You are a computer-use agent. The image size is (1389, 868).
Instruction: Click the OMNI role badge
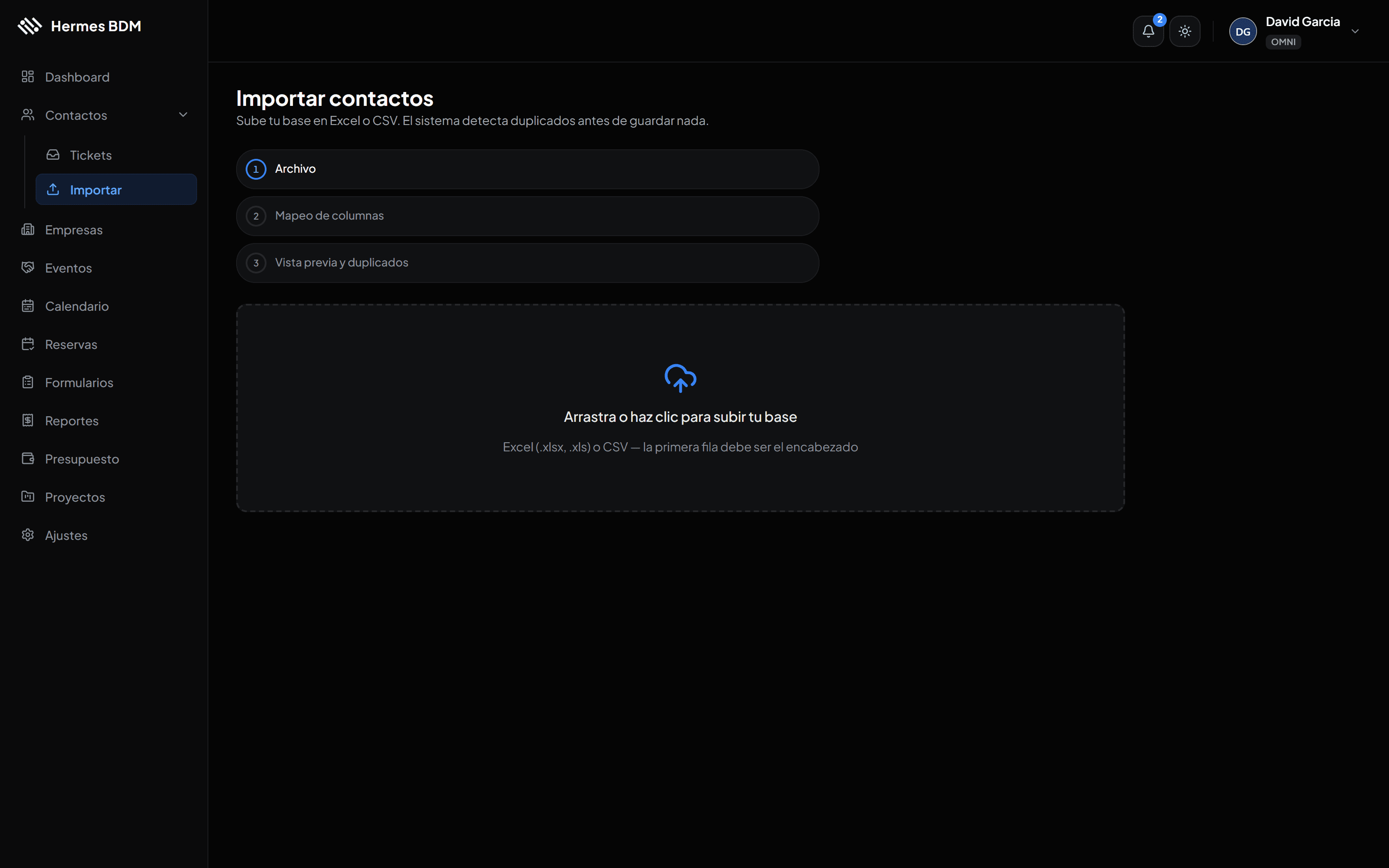[x=1283, y=42]
